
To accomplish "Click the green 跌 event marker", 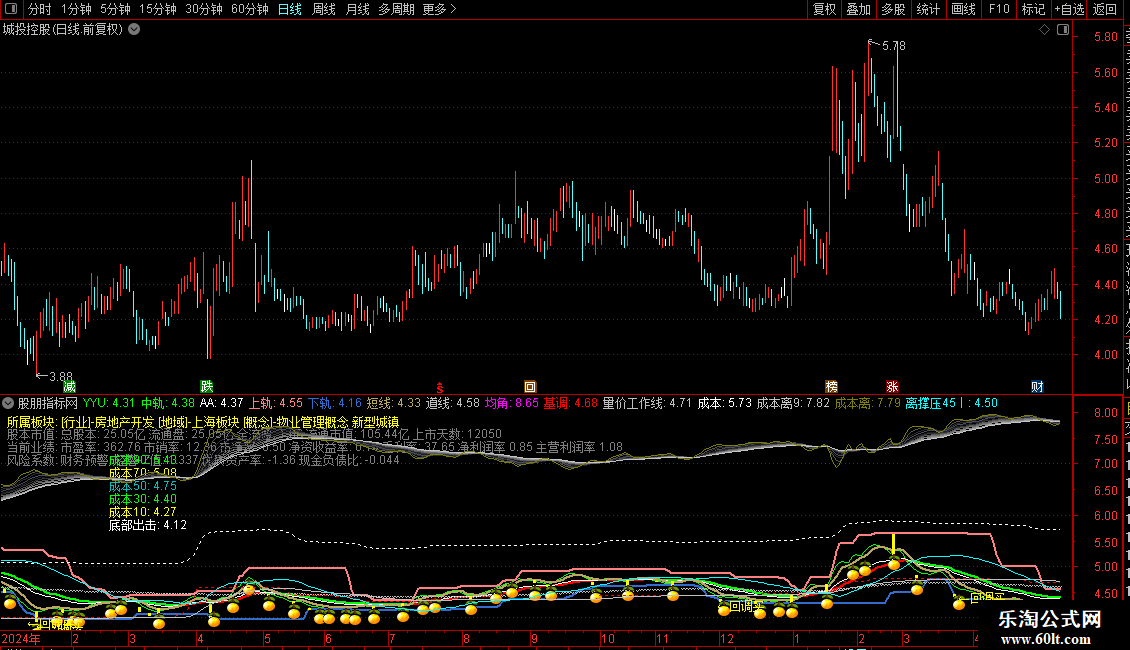I will [x=207, y=387].
